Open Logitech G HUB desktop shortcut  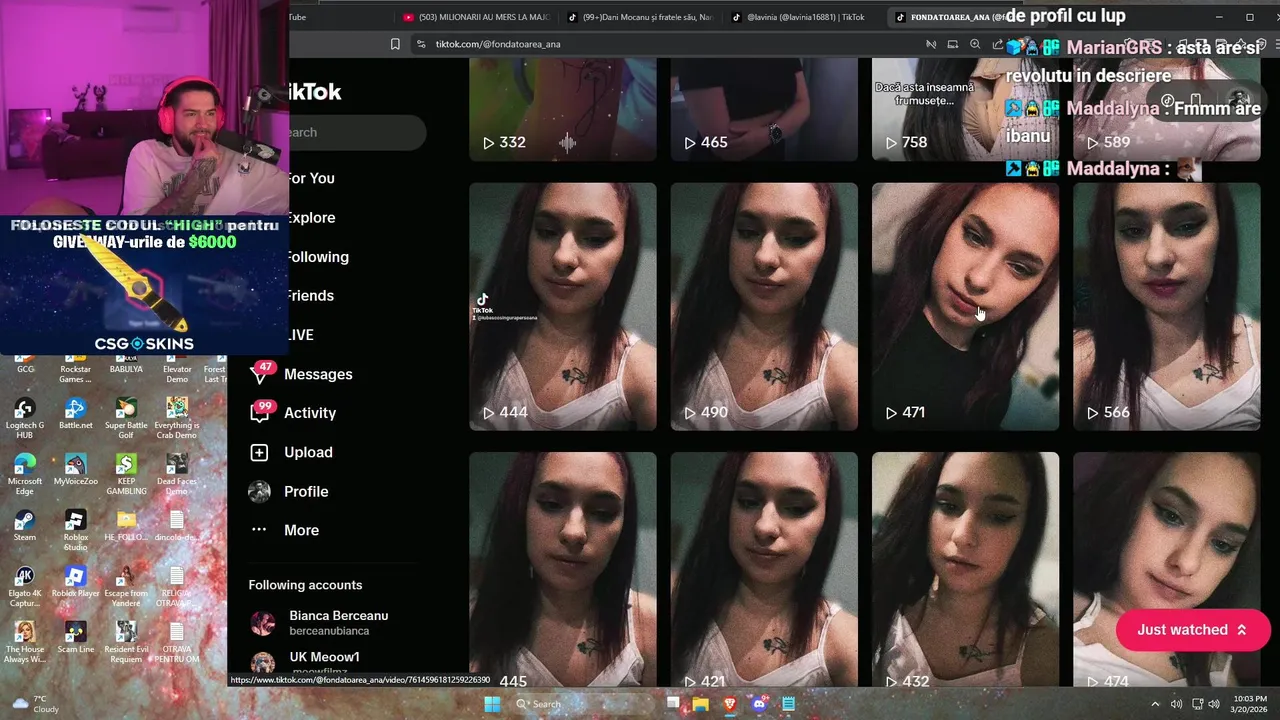click(x=24, y=418)
